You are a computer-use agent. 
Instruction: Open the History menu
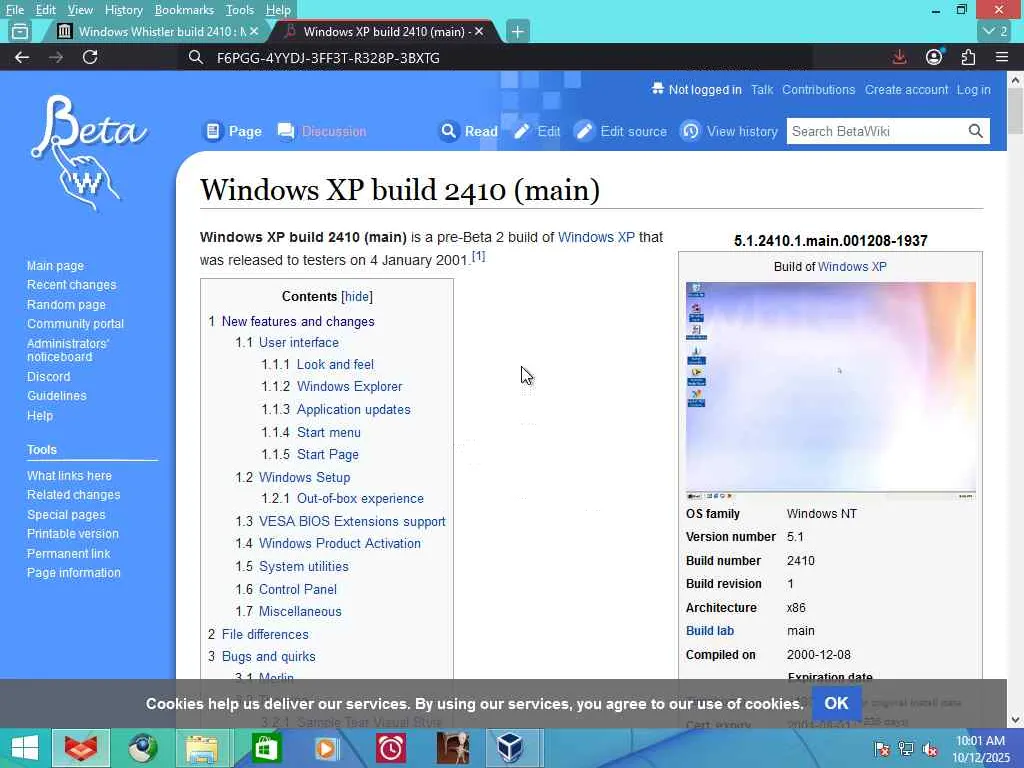click(x=123, y=10)
